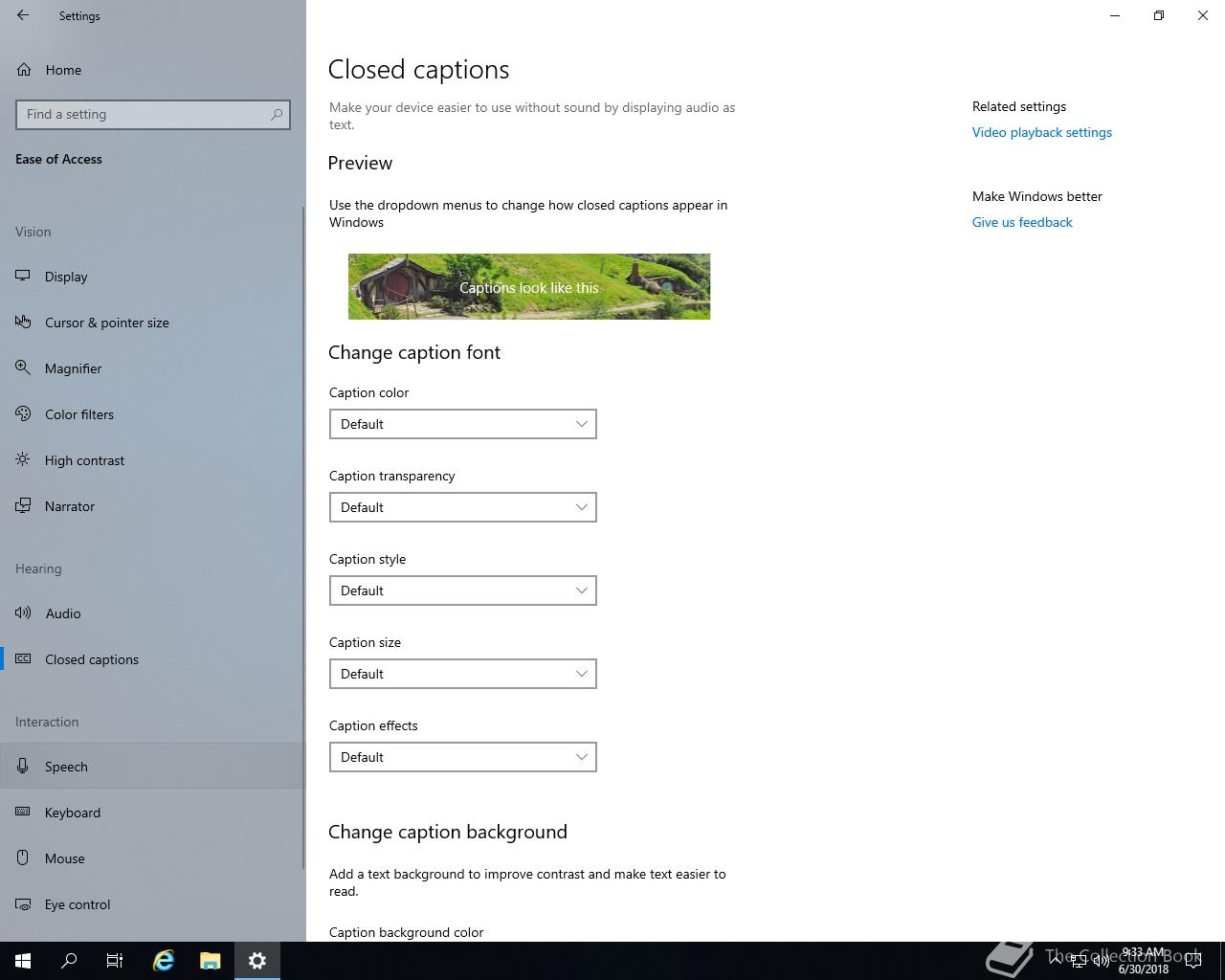
Task: Click the Closed captions sidebar label
Action: click(92, 659)
